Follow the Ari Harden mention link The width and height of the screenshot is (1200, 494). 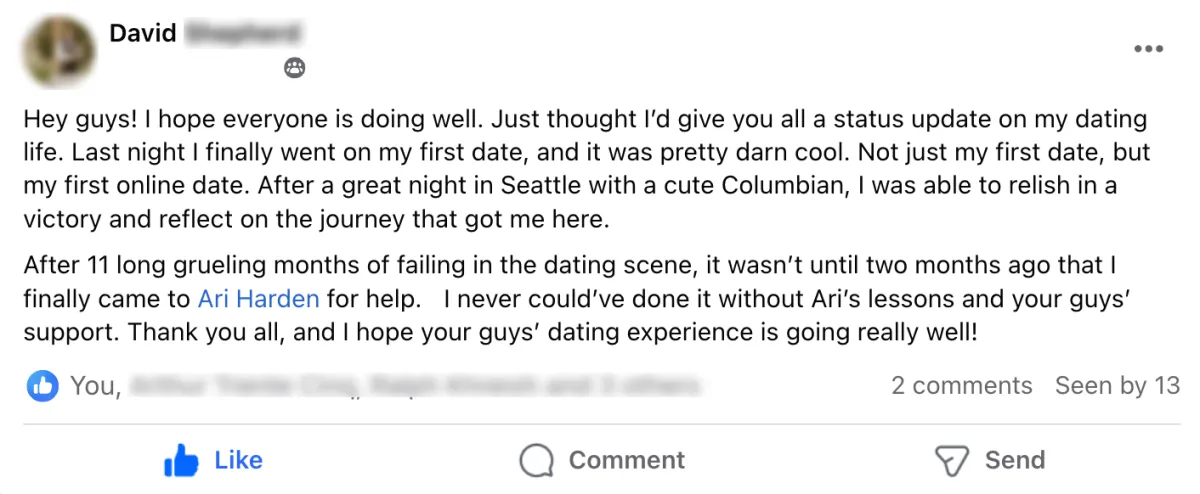pos(259,298)
